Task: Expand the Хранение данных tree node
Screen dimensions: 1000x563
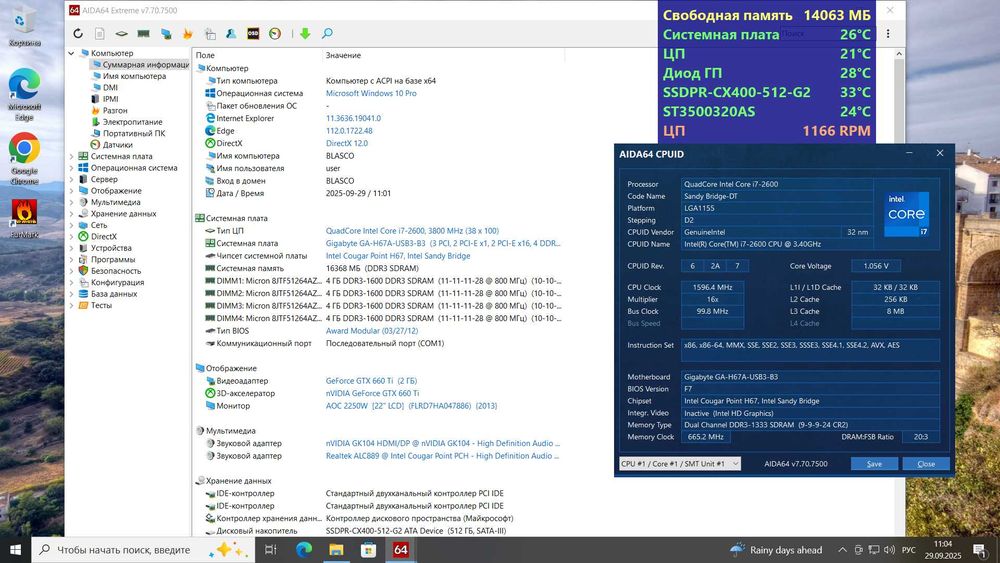Action: coord(71,214)
